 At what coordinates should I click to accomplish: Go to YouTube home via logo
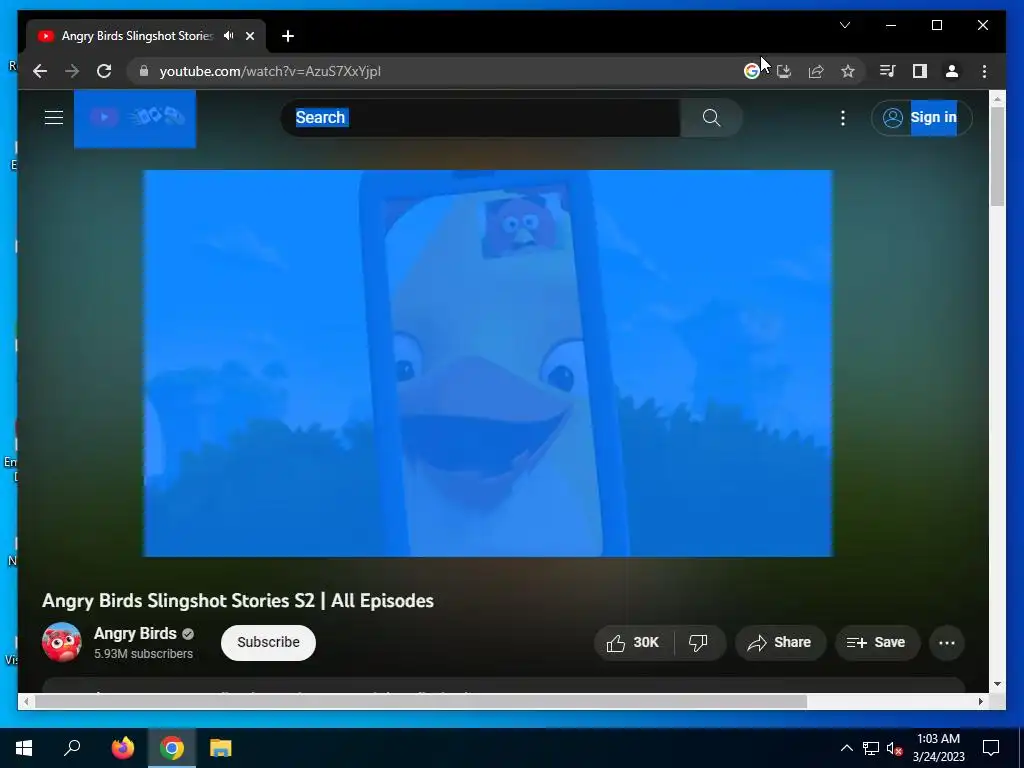click(135, 118)
